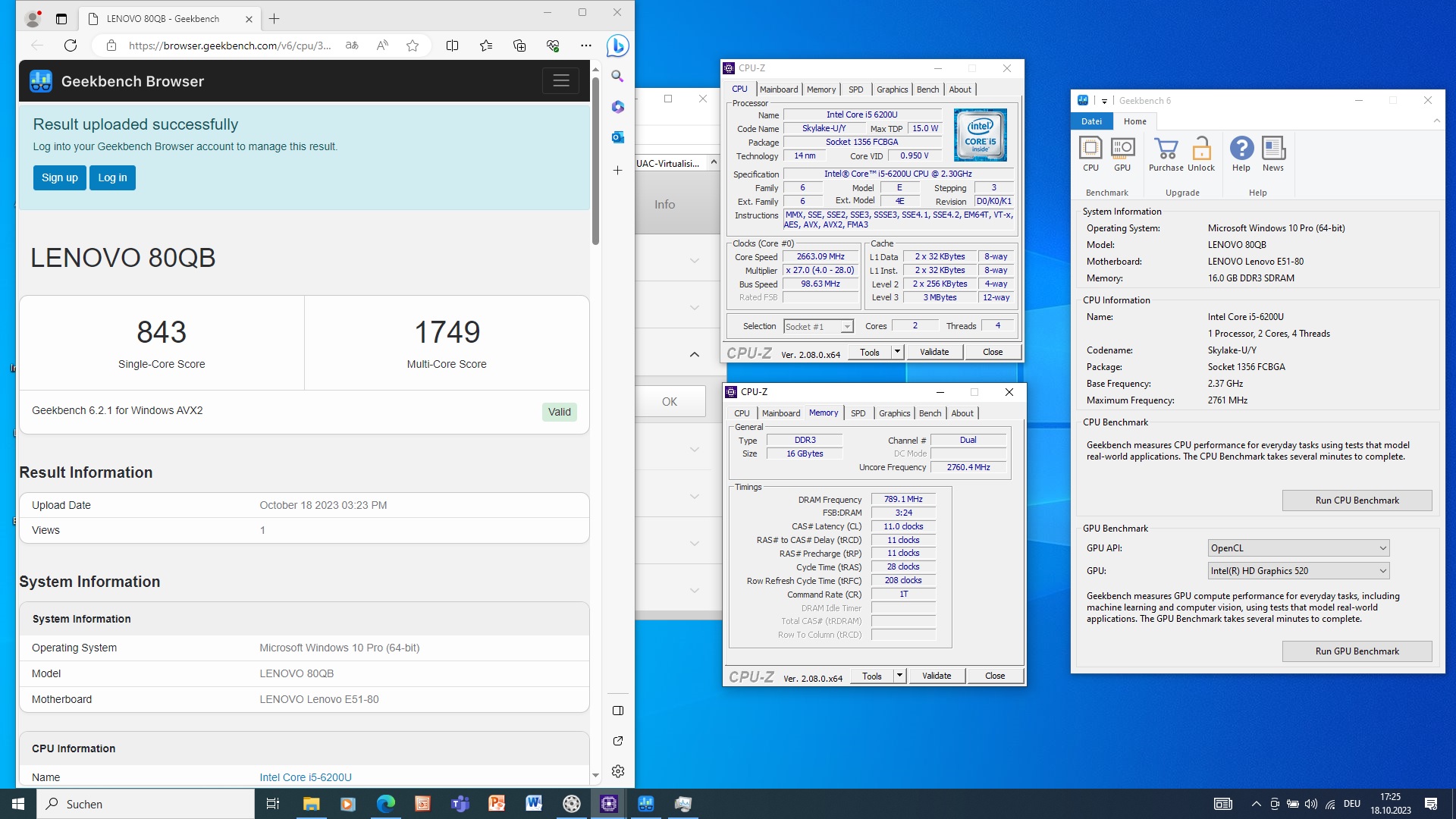Toggle split screen in Edge toolbar
The width and height of the screenshot is (1456, 819).
pos(452,45)
